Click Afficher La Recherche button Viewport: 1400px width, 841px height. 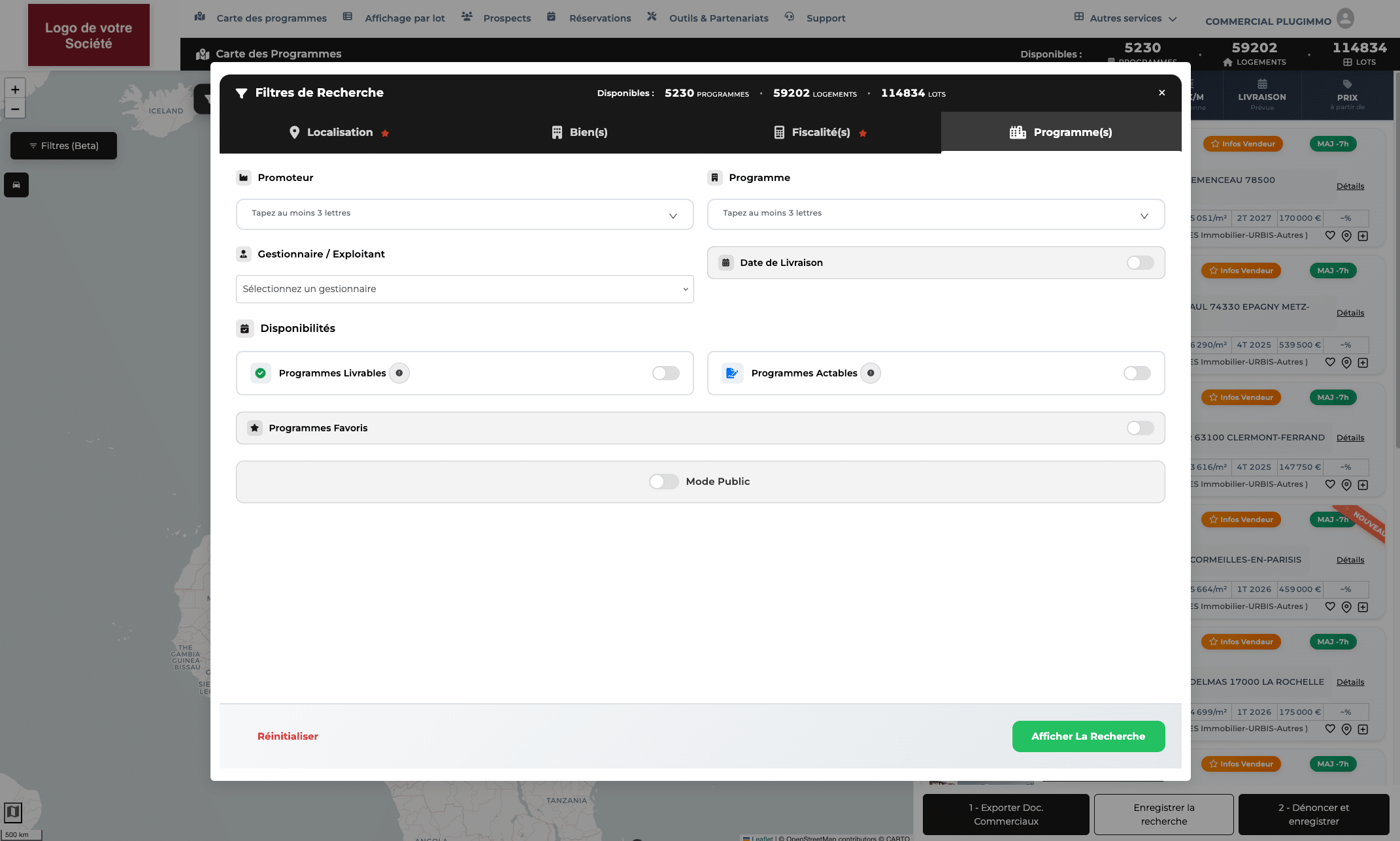[x=1088, y=736]
